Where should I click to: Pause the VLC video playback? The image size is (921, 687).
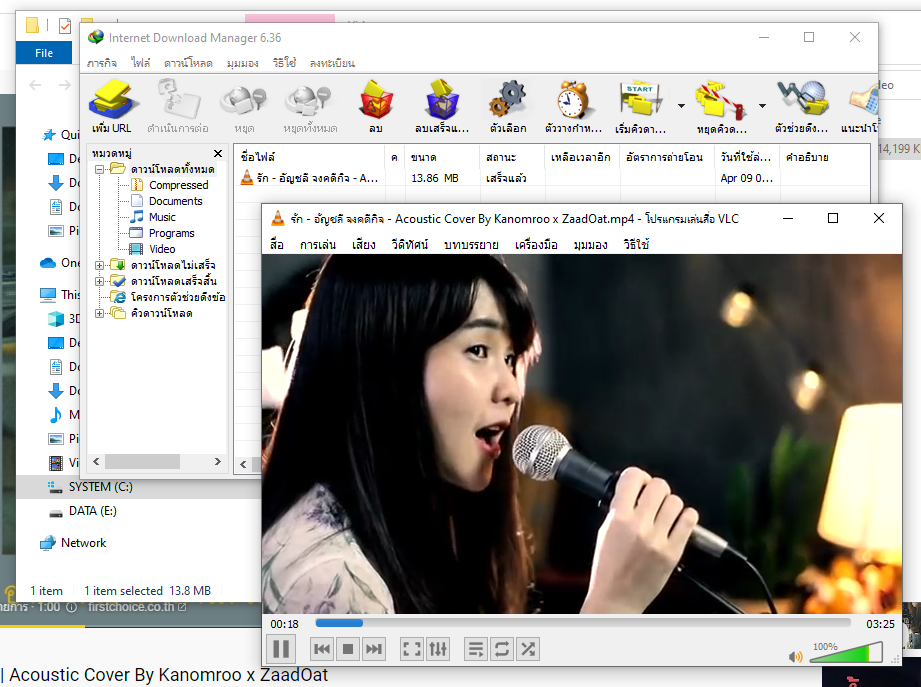coord(281,649)
